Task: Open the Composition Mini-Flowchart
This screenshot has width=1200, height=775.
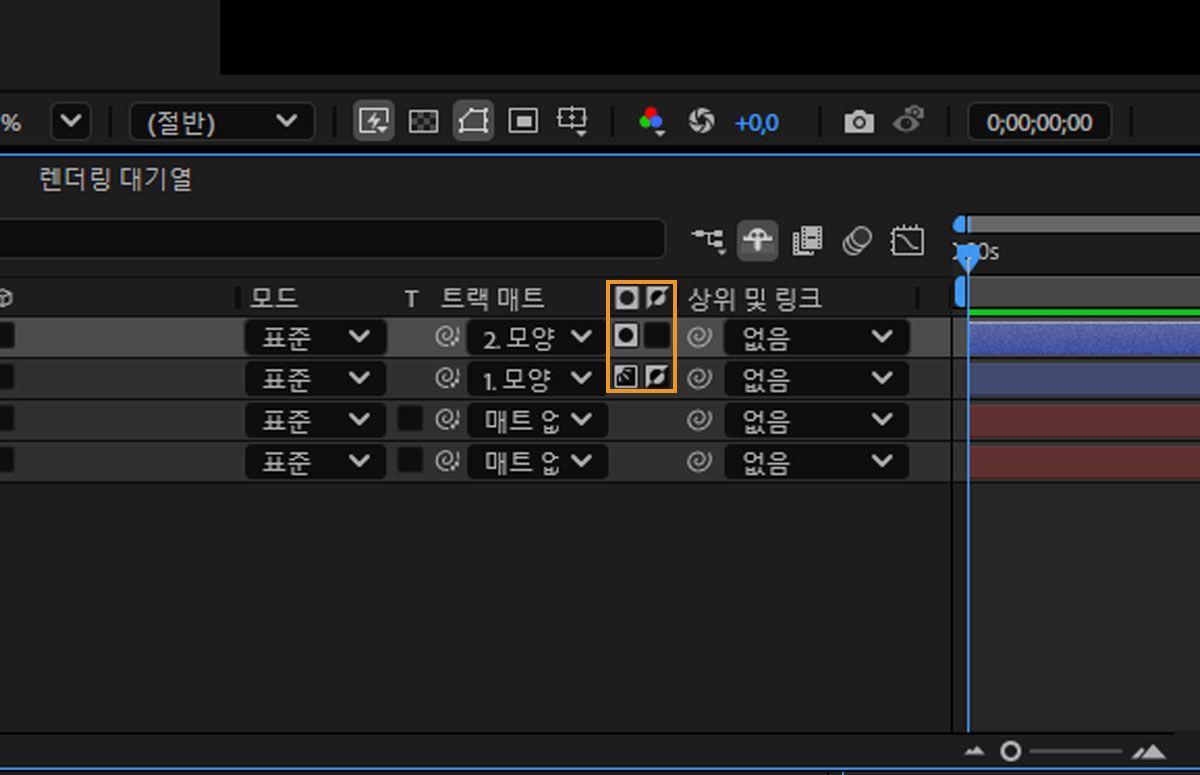Action: pos(707,240)
